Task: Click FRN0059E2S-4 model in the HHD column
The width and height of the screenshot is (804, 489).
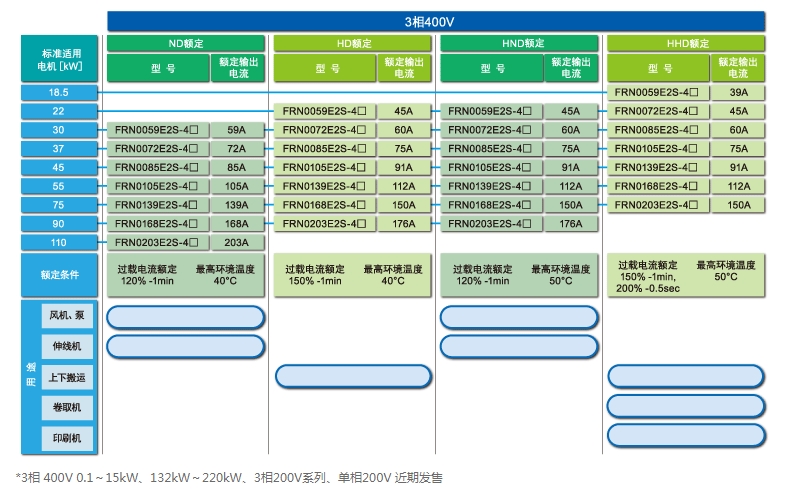Action: [x=656, y=92]
